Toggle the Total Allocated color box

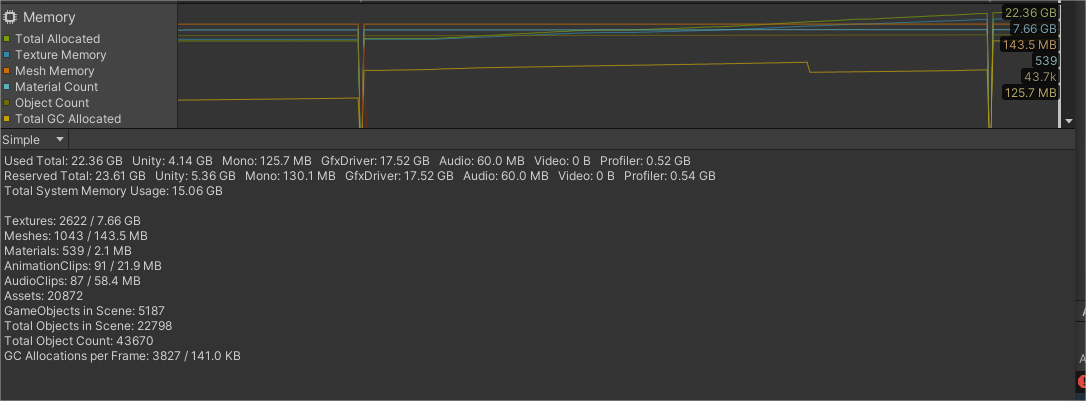pyautogui.click(x=8, y=39)
